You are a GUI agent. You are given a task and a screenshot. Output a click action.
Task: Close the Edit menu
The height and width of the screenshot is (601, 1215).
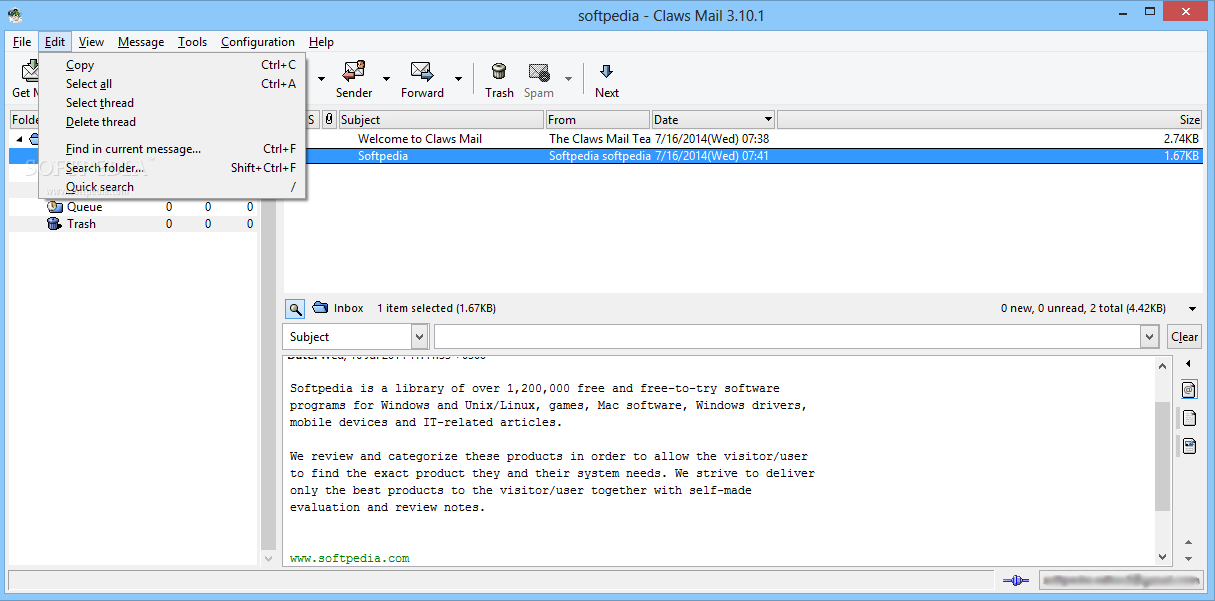(x=55, y=42)
